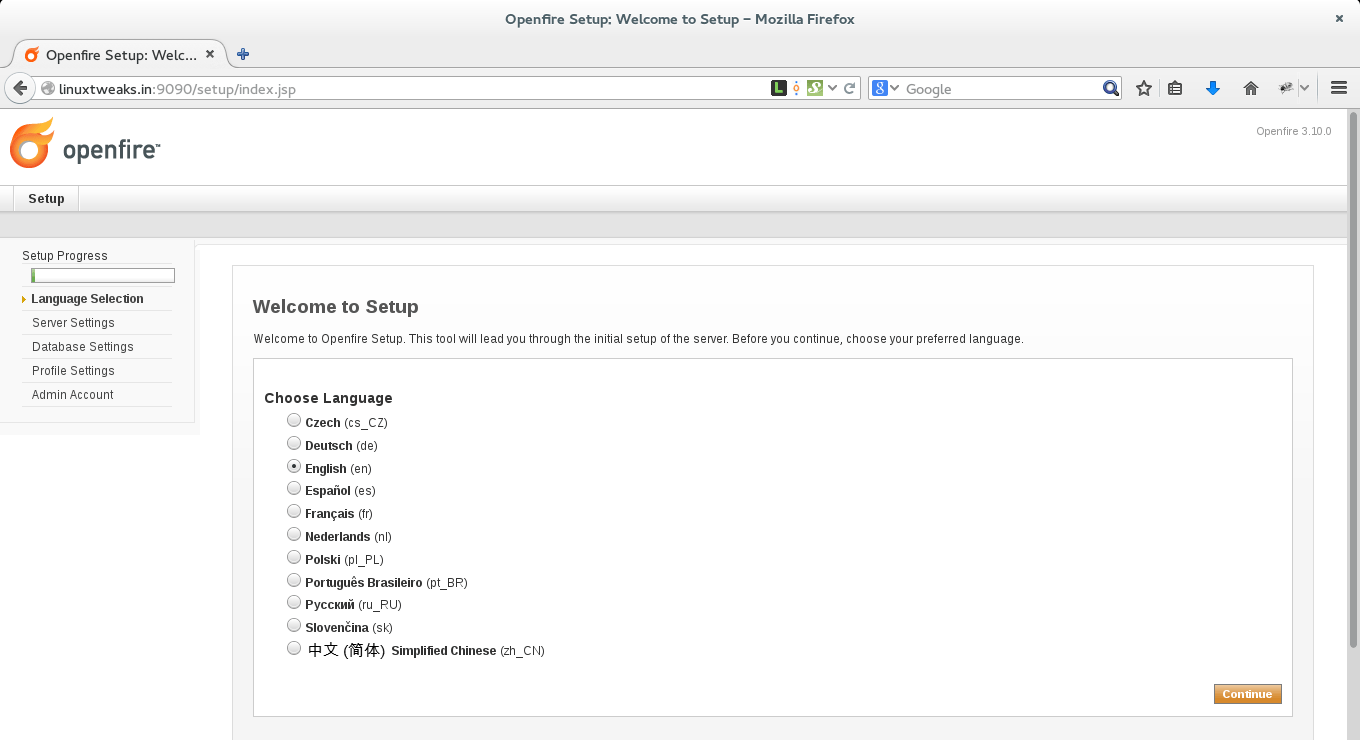Open Profile Settings in sidebar
This screenshot has width=1360, height=740.
73,371
